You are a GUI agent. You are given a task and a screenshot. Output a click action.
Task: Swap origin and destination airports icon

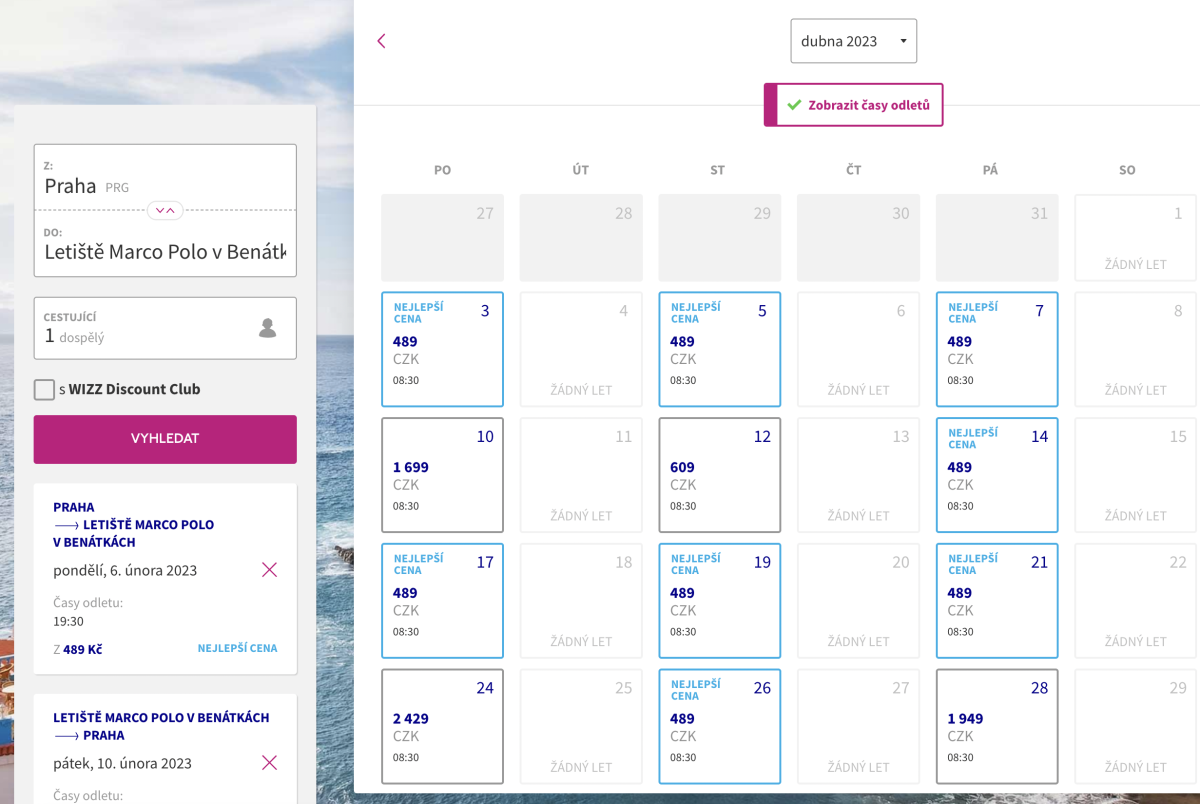[165, 210]
